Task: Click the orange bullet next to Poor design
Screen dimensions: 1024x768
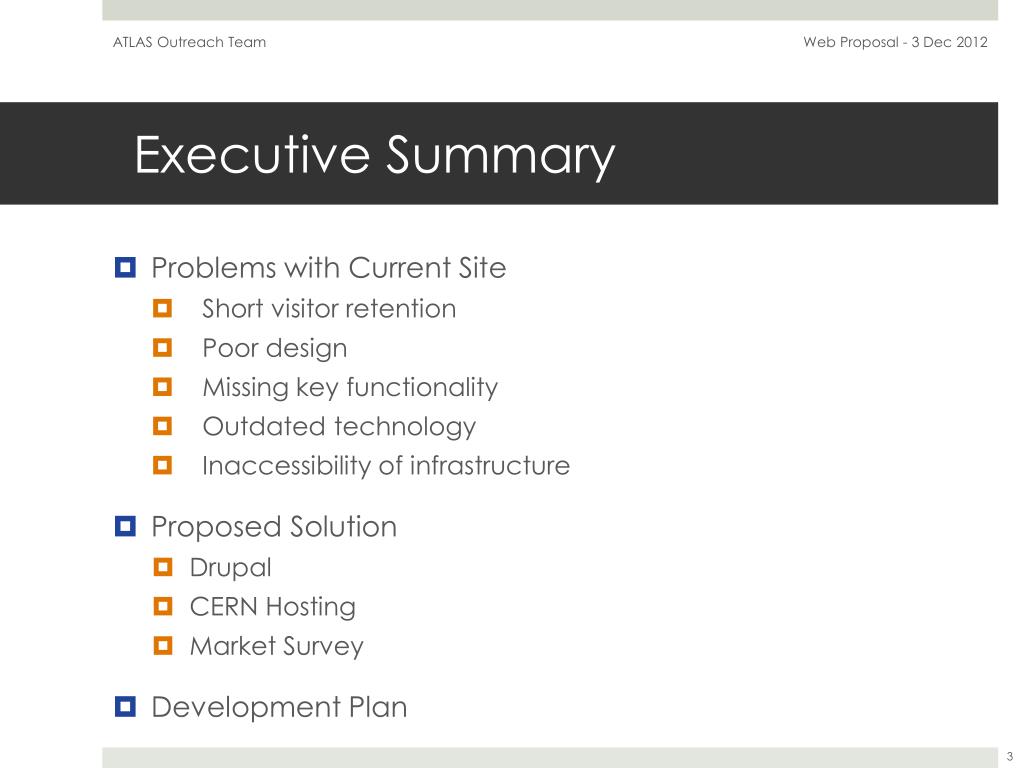Action: click(x=163, y=348)
